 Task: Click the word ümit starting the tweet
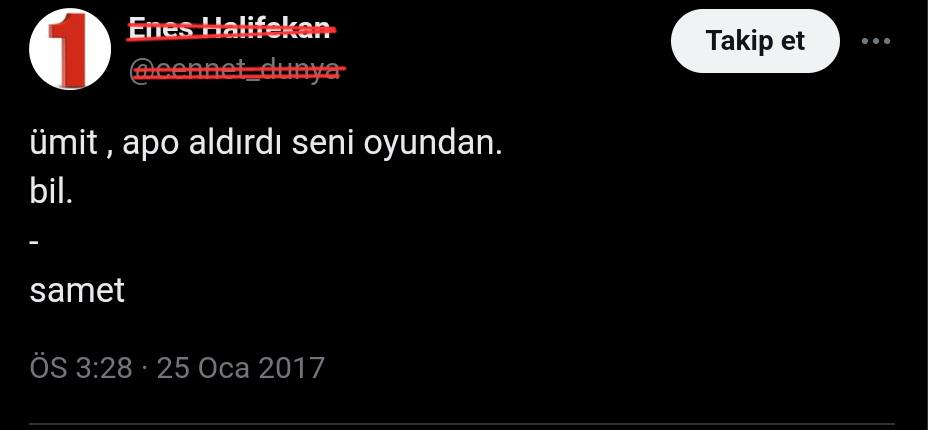pos(63,144)
